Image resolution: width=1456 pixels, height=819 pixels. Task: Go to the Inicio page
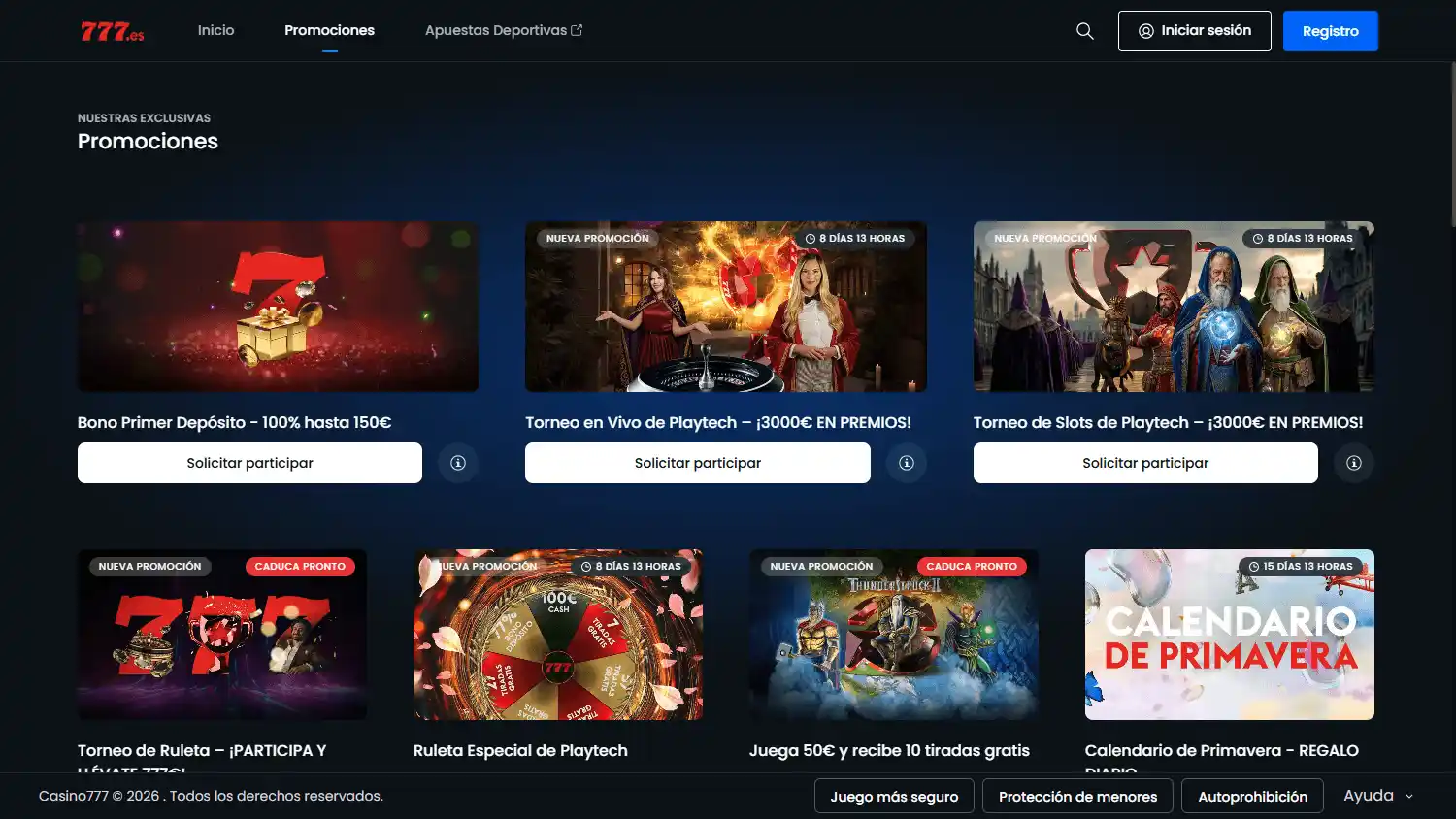click(215, 30)
